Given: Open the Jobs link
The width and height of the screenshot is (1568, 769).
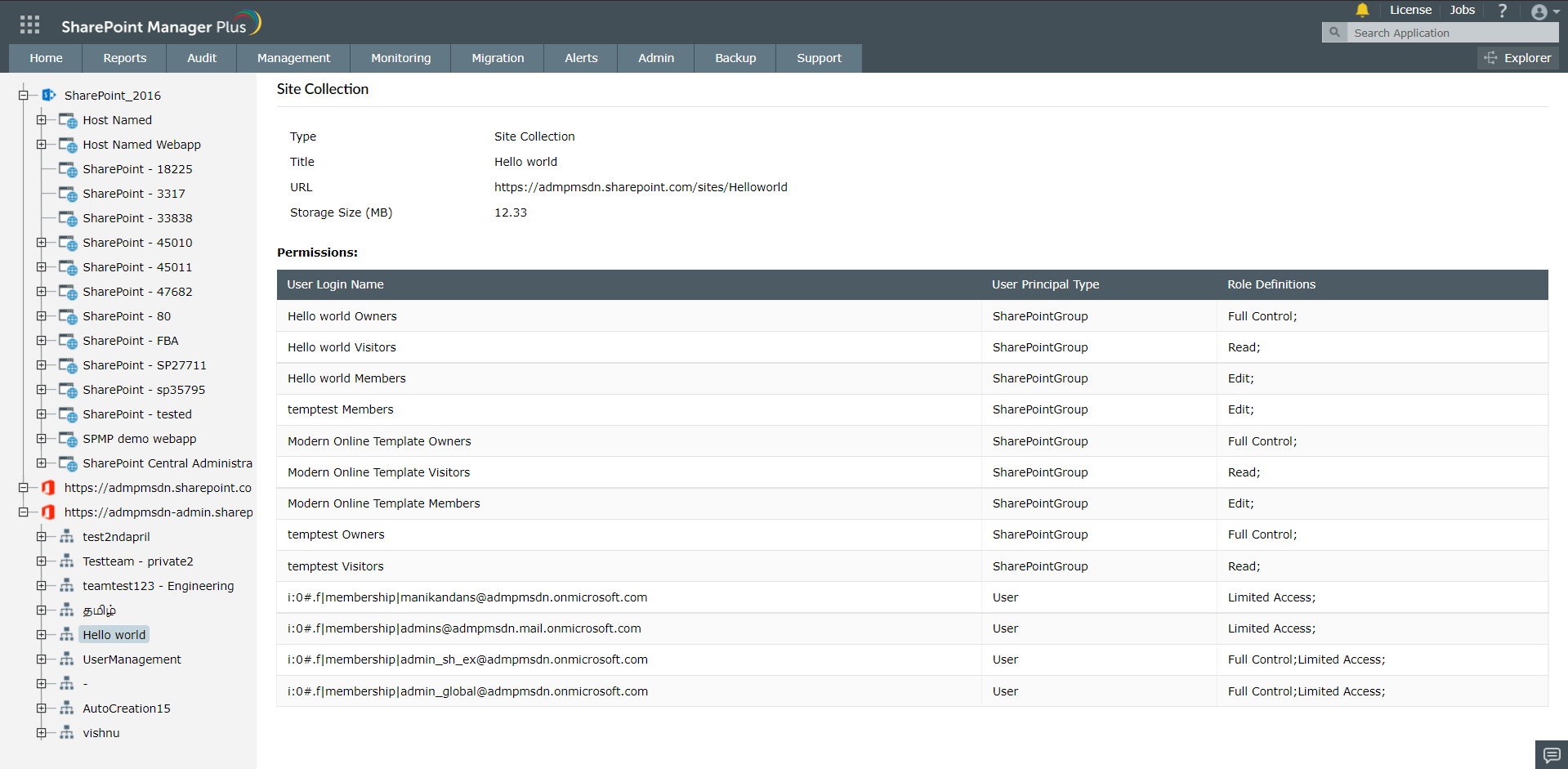Looking at the screenshot, I should click(x=1462, y=10).
